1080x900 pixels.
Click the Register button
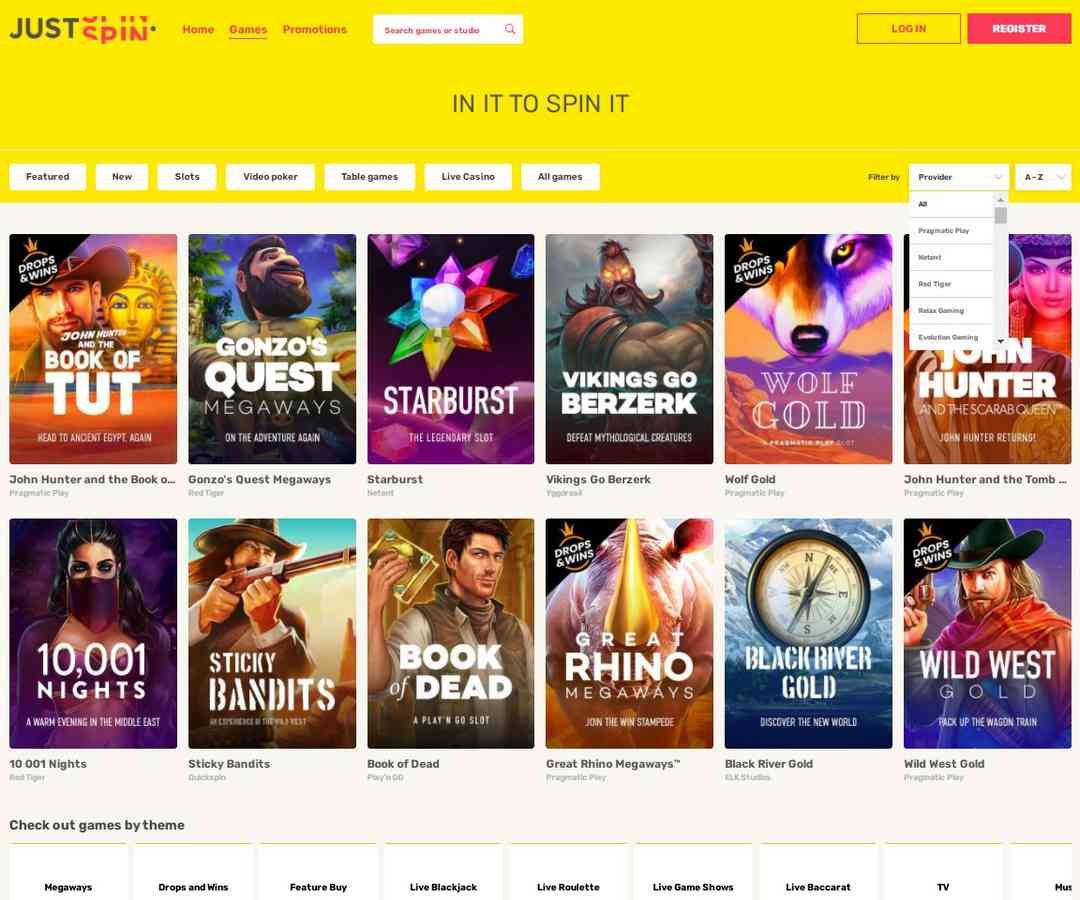point(1019,29)
